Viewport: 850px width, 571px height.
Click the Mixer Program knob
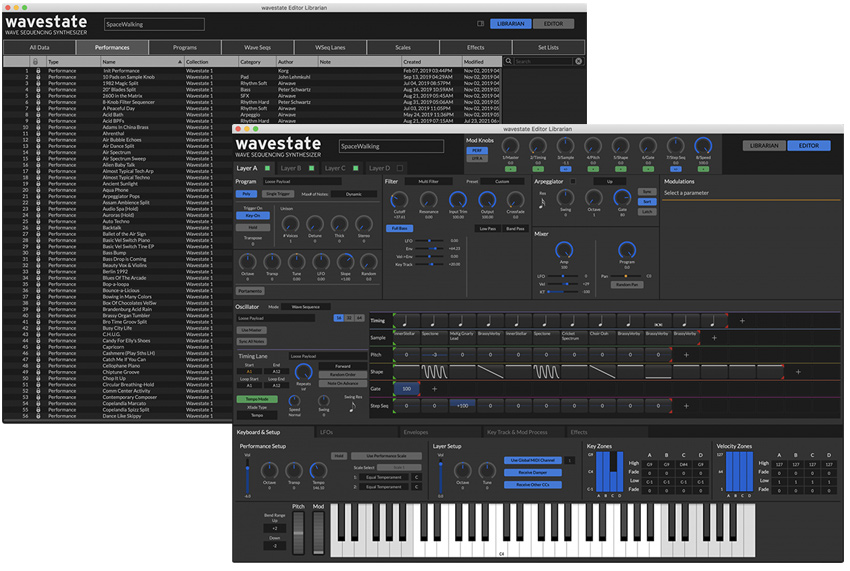click(627, 250)
